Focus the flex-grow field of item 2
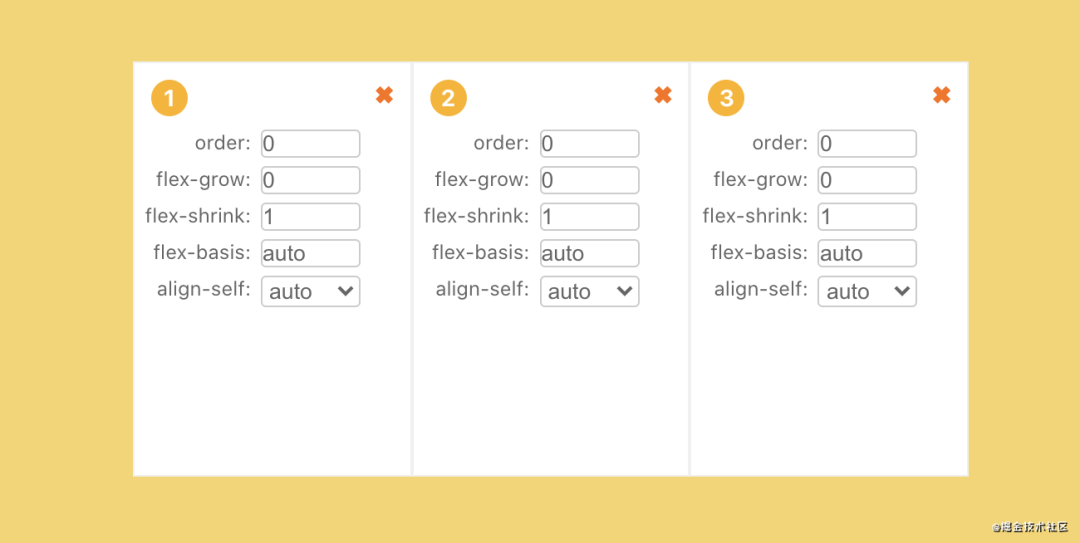 590,180
